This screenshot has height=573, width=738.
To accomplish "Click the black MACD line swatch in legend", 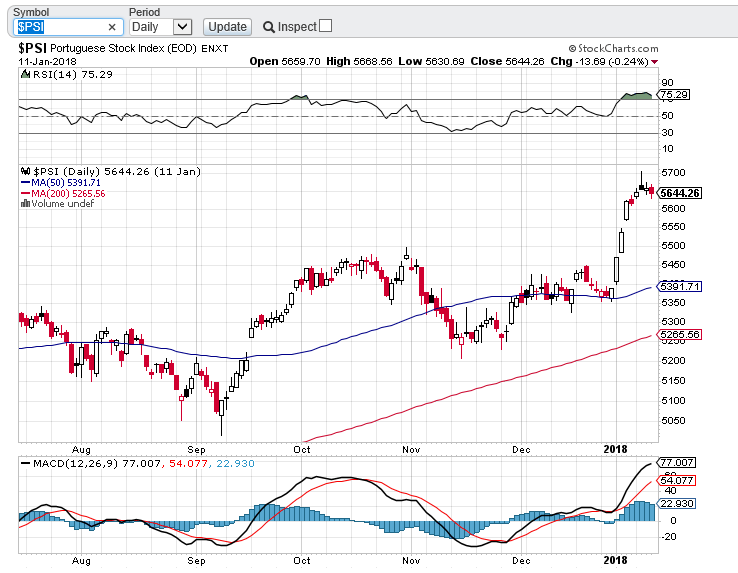I will (x=25, y=464).
